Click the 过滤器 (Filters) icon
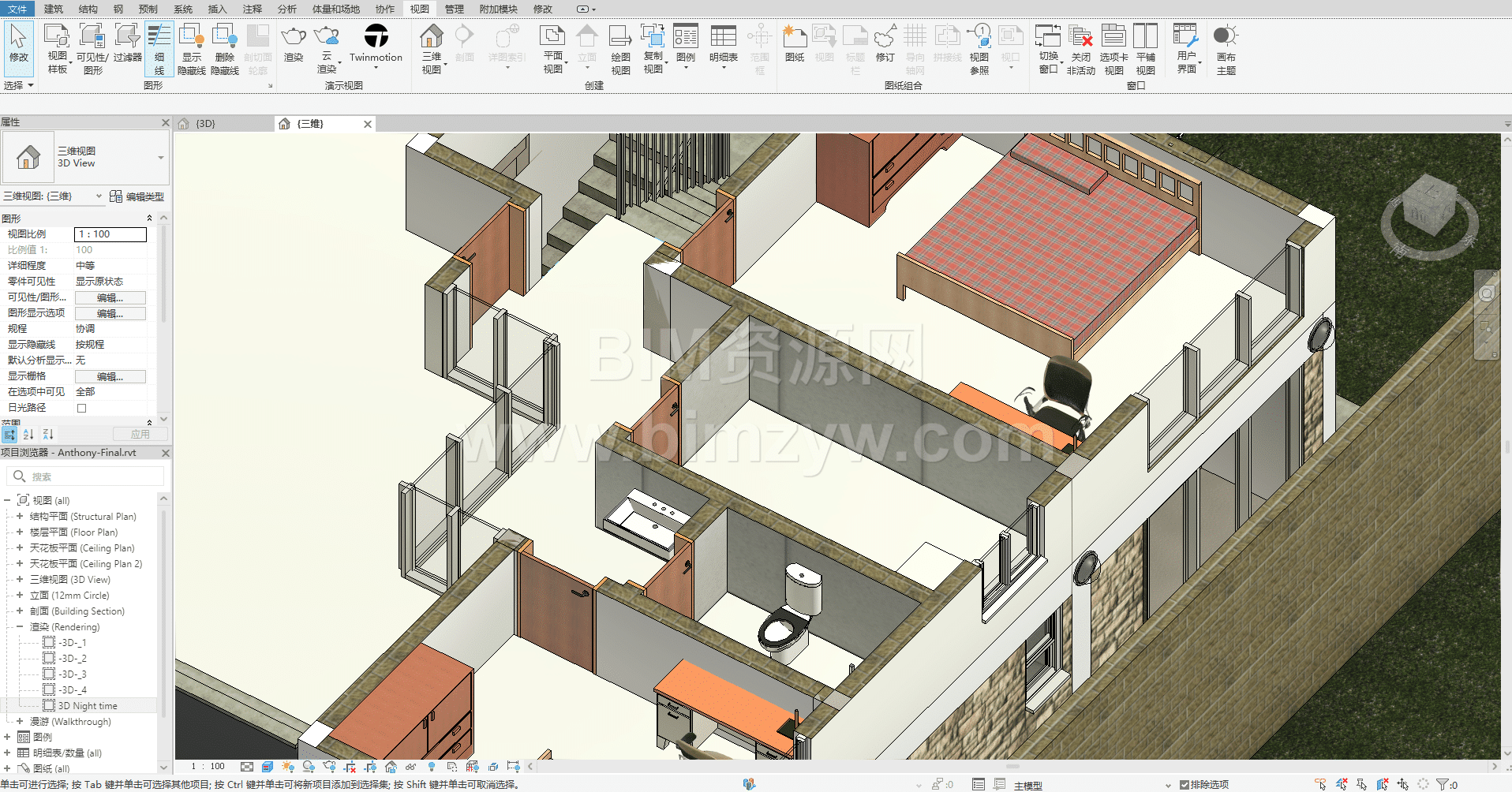 pos(127,37)
